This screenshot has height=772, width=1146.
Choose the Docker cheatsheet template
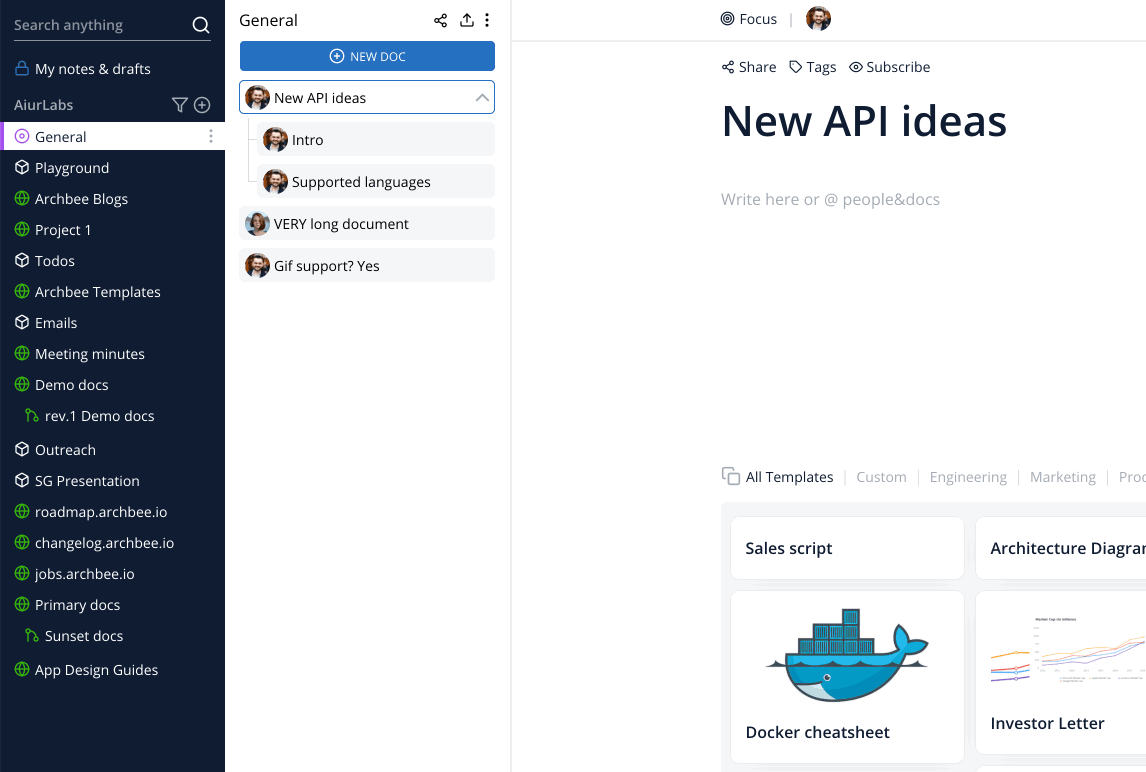tap(847, 676)
